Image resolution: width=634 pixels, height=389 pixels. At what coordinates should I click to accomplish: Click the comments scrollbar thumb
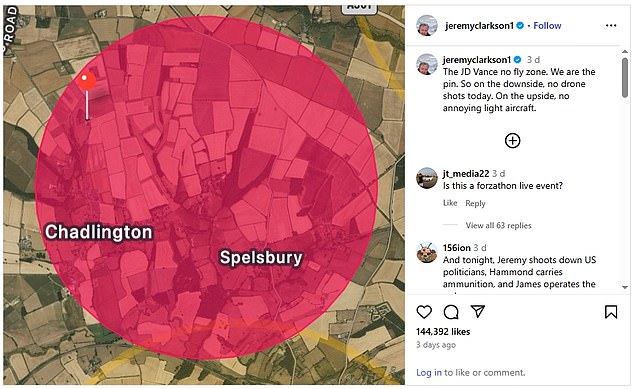point(625,77)
